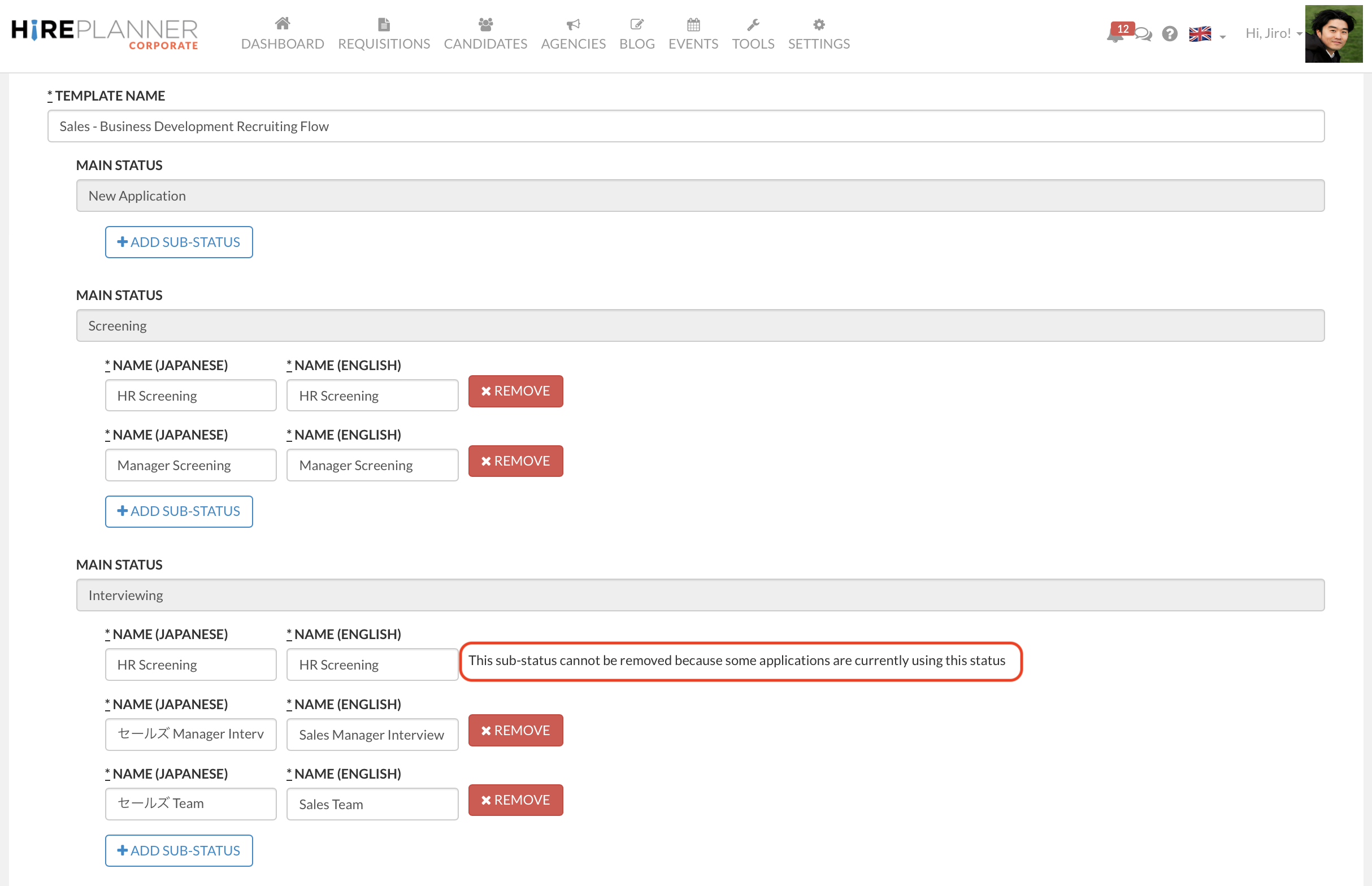Viewport: 1372px width, 886px height.
Task: Expand the language flag dropdown
Action: tap(1207, 34)
